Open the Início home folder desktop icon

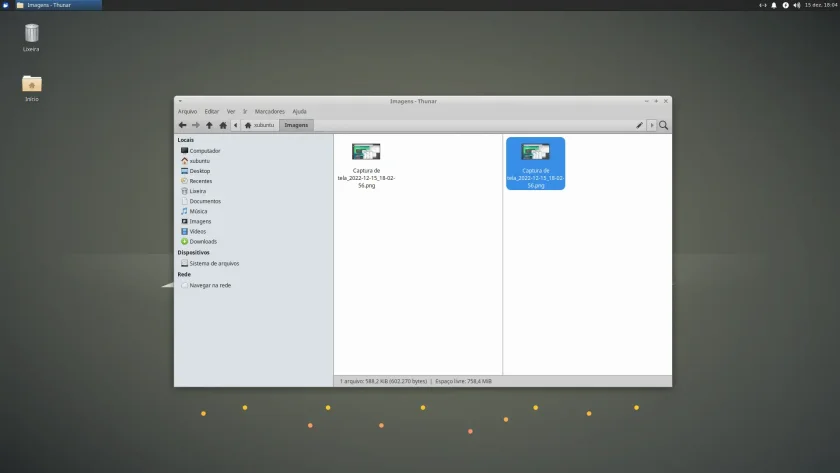coord(32,84)
